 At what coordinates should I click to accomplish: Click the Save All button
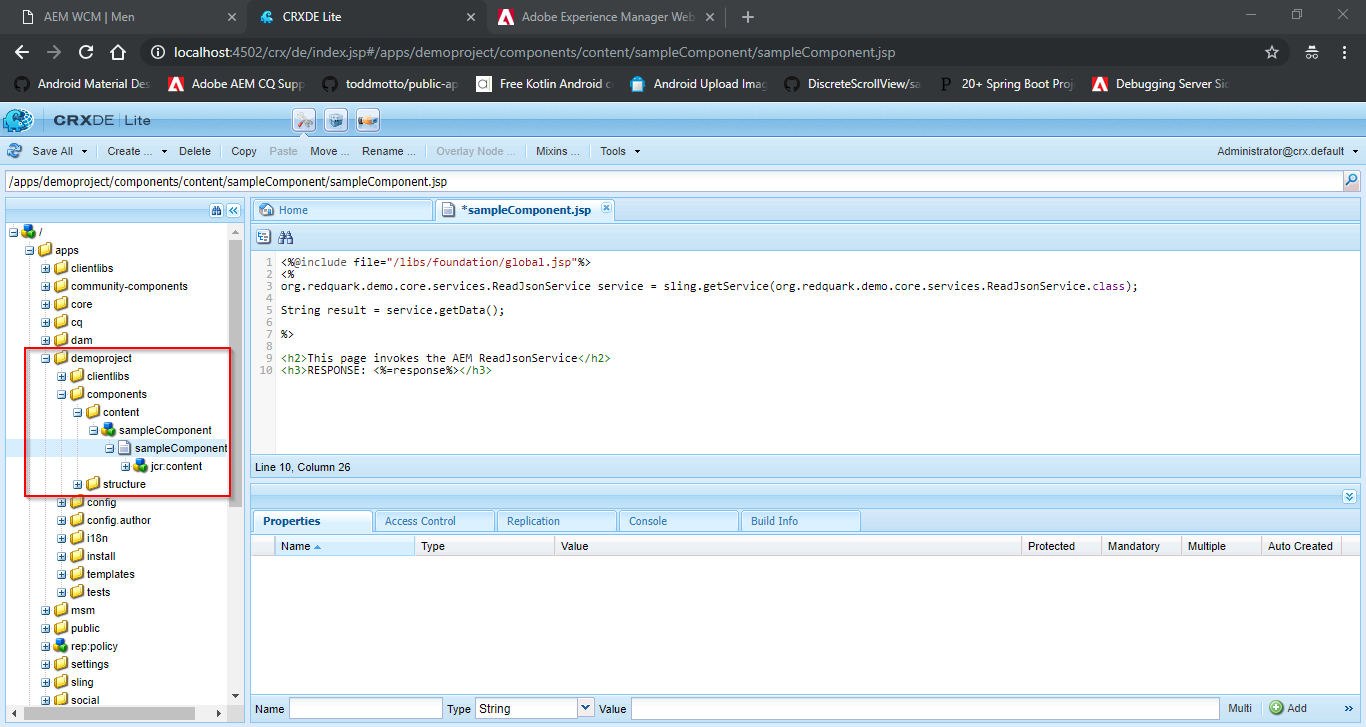(x=52, y=151)
